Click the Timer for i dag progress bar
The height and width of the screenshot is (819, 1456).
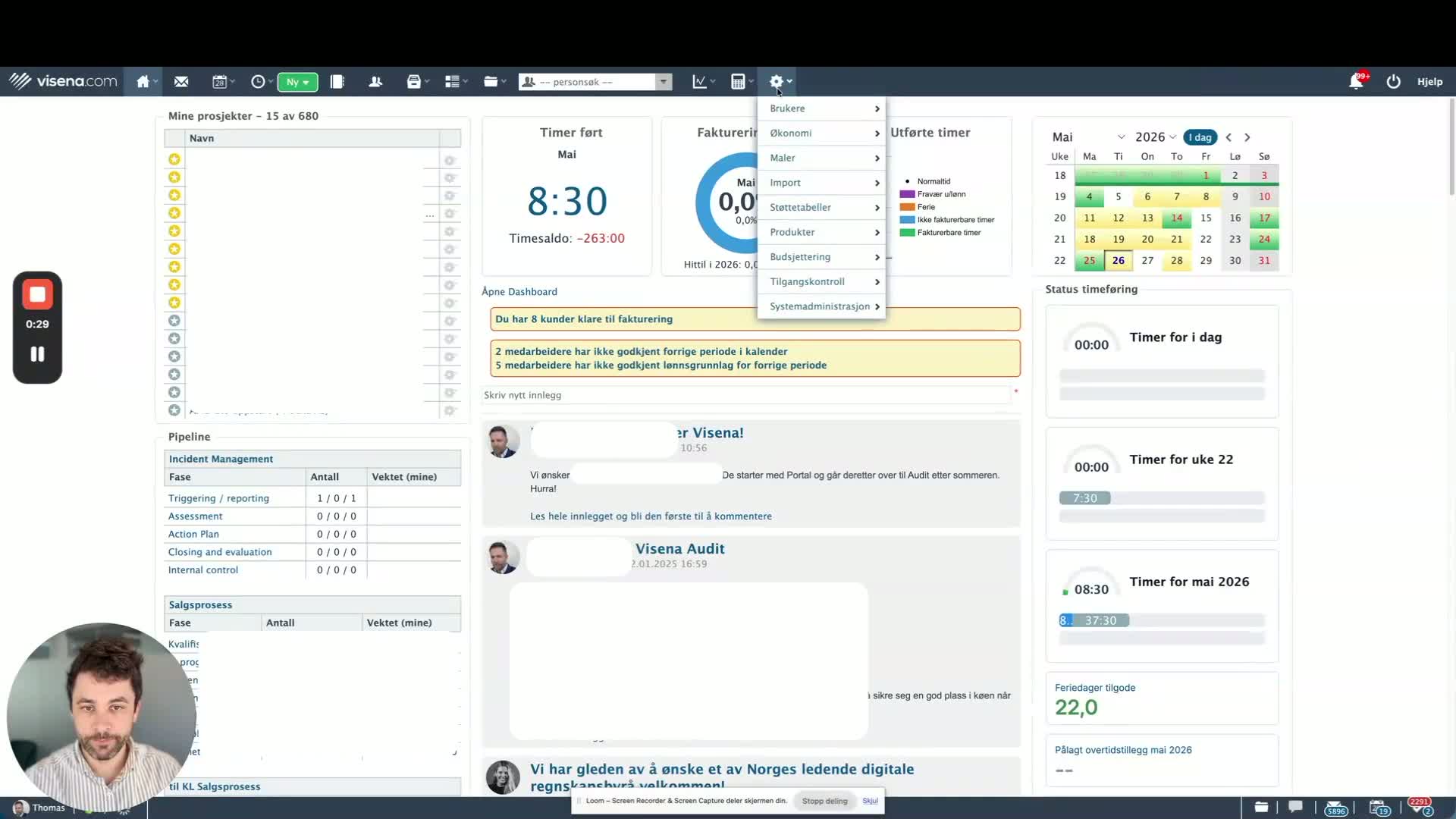coord(1162,375)
